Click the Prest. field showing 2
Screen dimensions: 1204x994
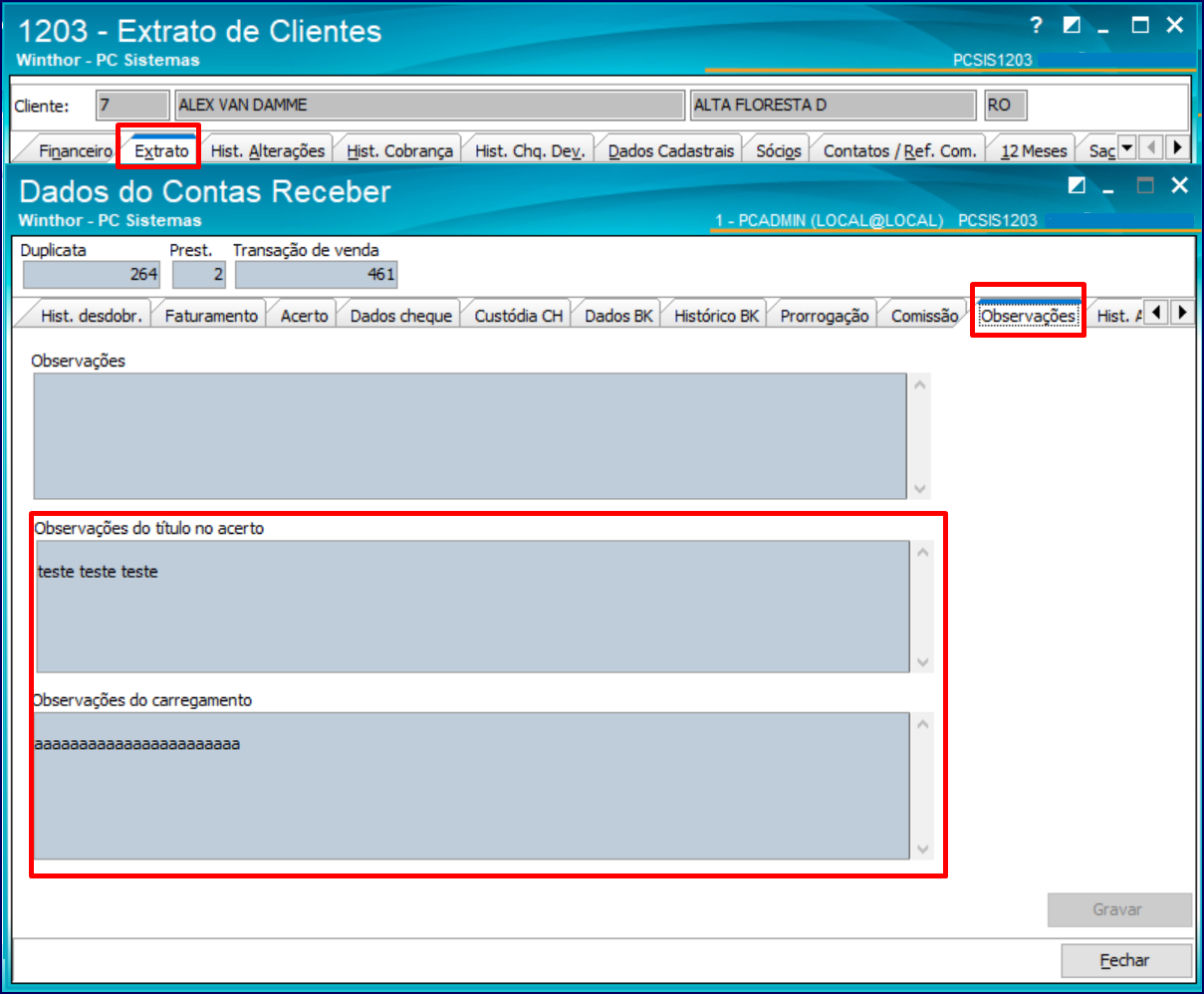[x=199, y=274]
